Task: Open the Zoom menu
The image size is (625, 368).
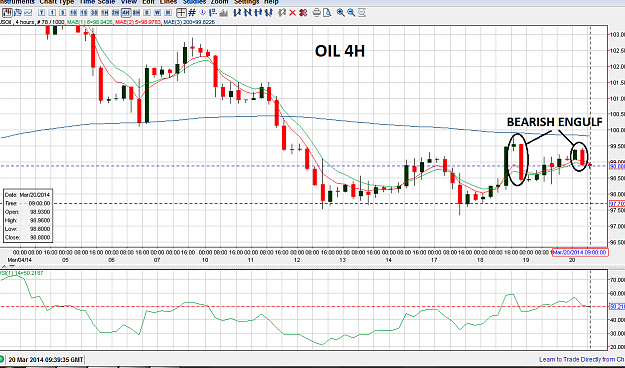Action: pos(220,2)
